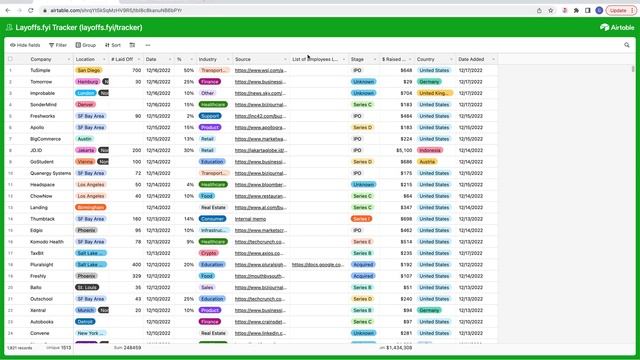
Task: Open the # Laid Off column dropdown arrow
Action: point(139,60)
